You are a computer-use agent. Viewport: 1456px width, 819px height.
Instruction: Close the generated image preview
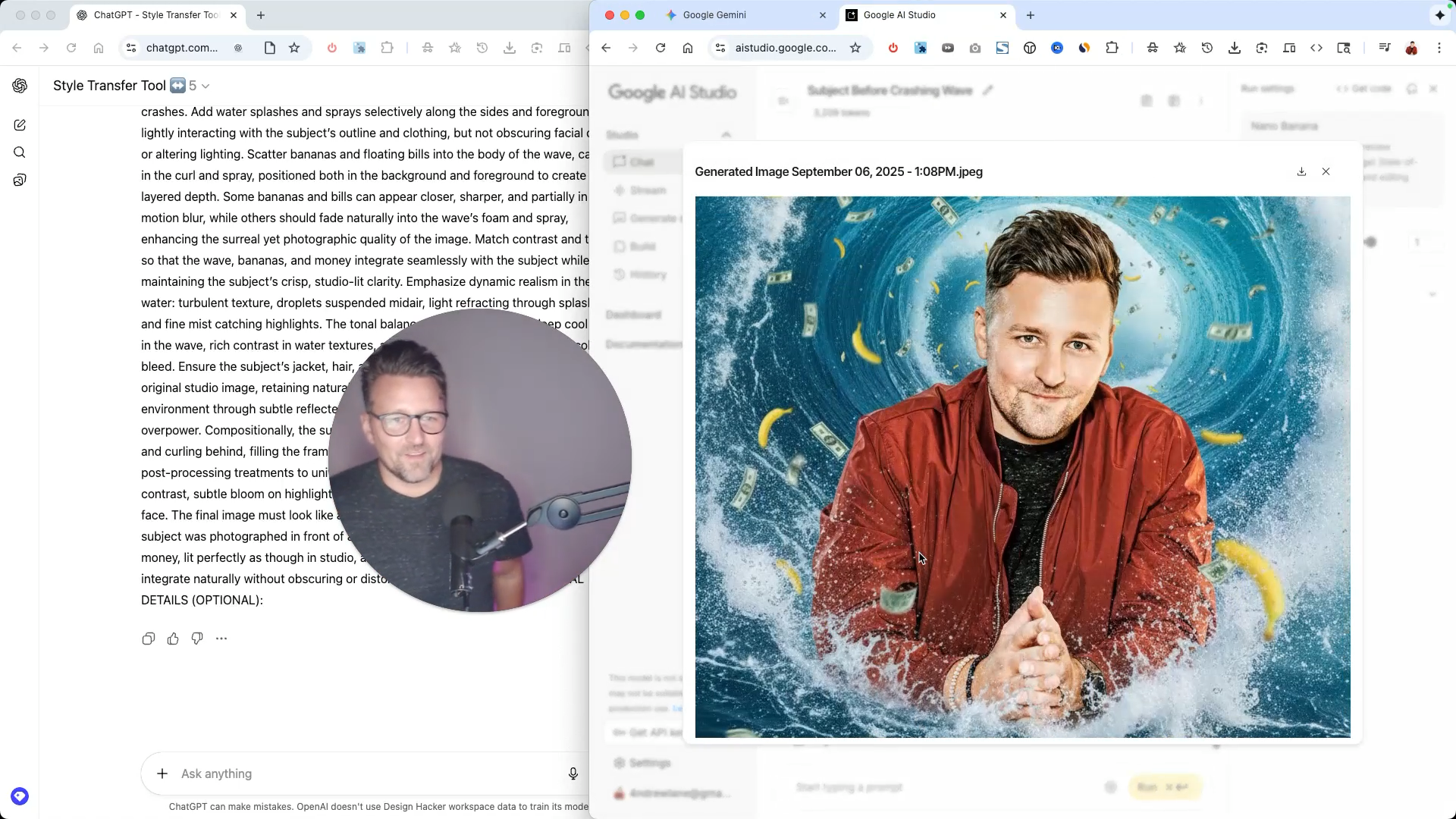click(x=1326, y=171)
